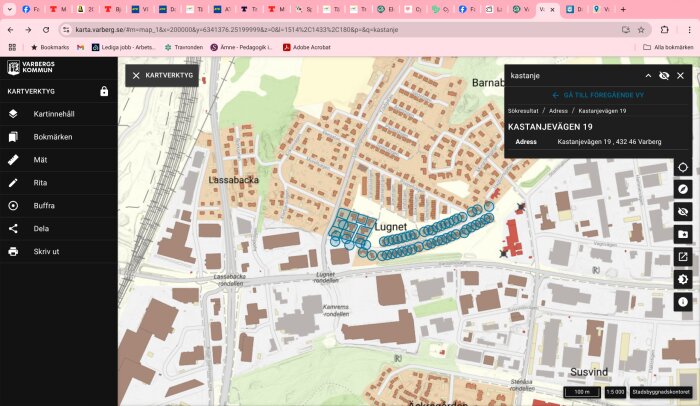Screen dimensions: 700x406
Task: Toggle map layer visibility eye button
Action: [683, 212]
